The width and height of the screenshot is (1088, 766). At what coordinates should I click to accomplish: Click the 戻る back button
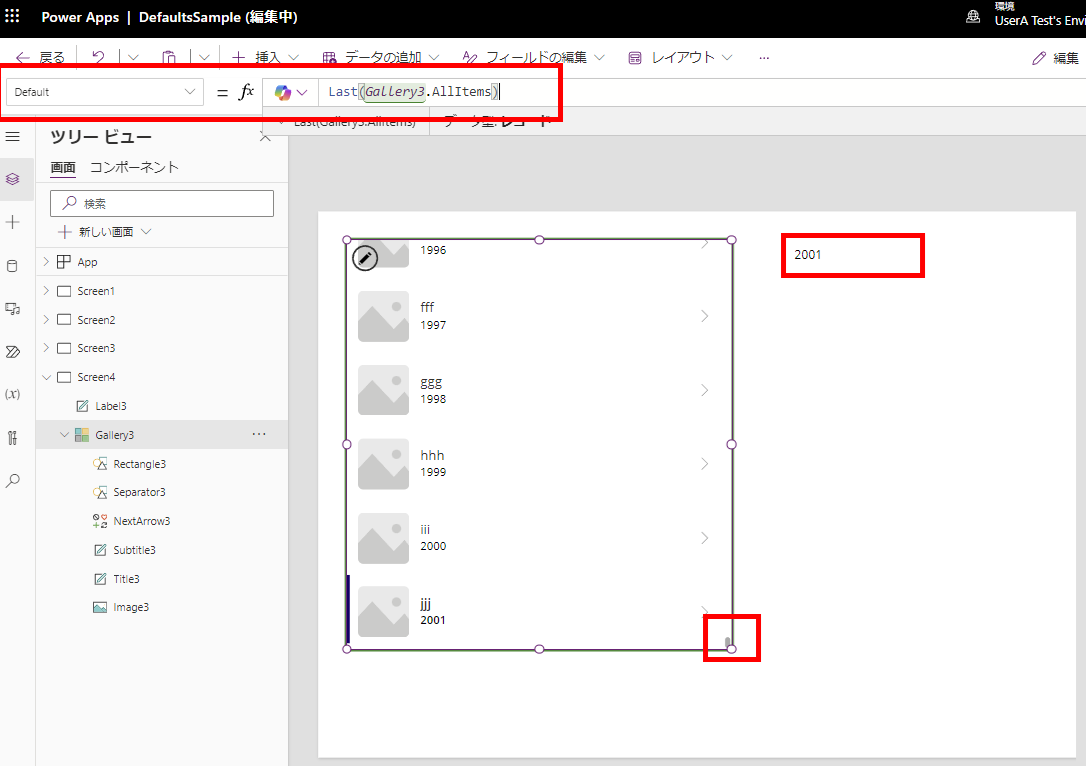pos(40,58)
